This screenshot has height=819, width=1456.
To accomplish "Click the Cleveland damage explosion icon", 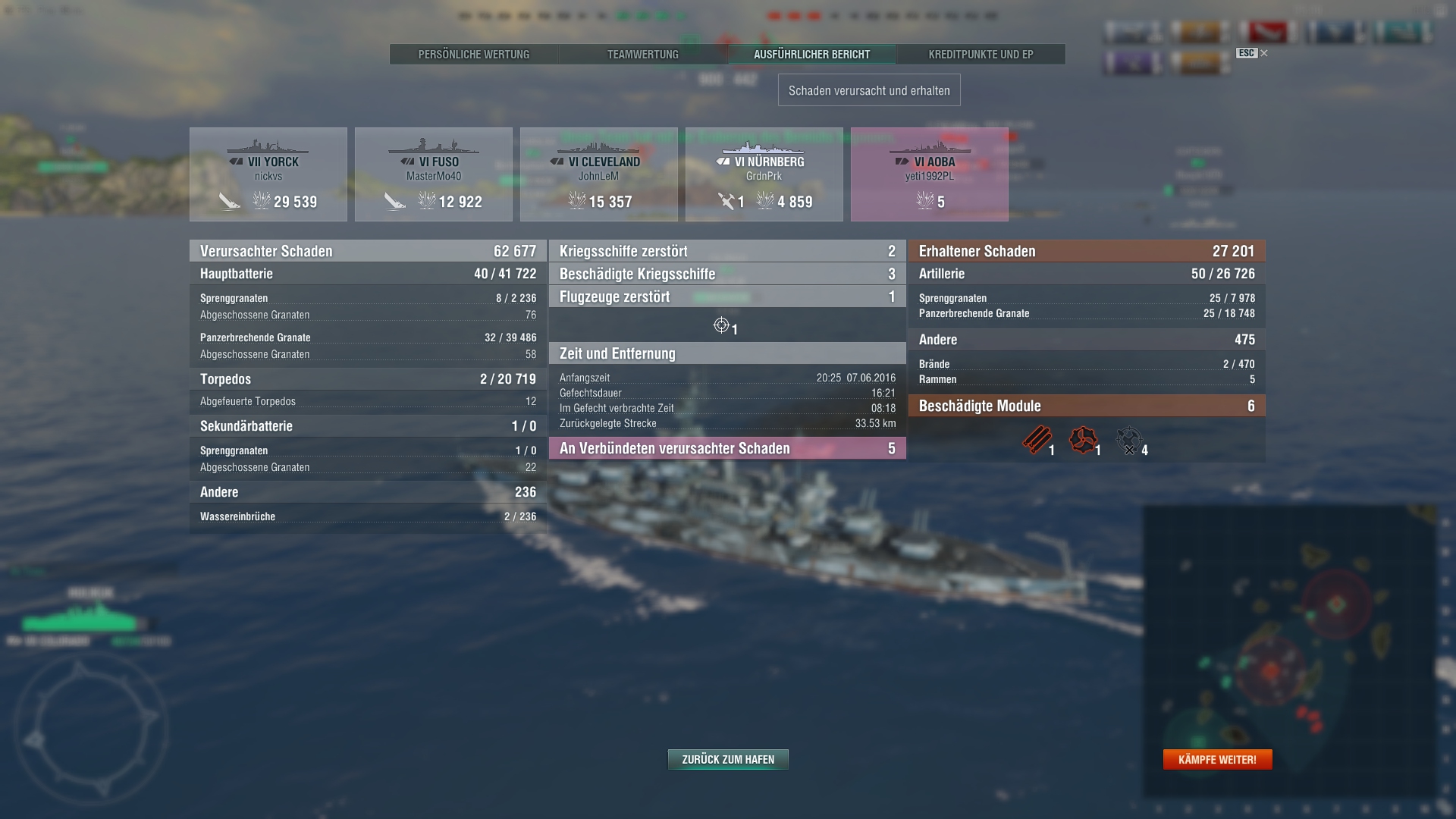I will [x=577, y=200].
